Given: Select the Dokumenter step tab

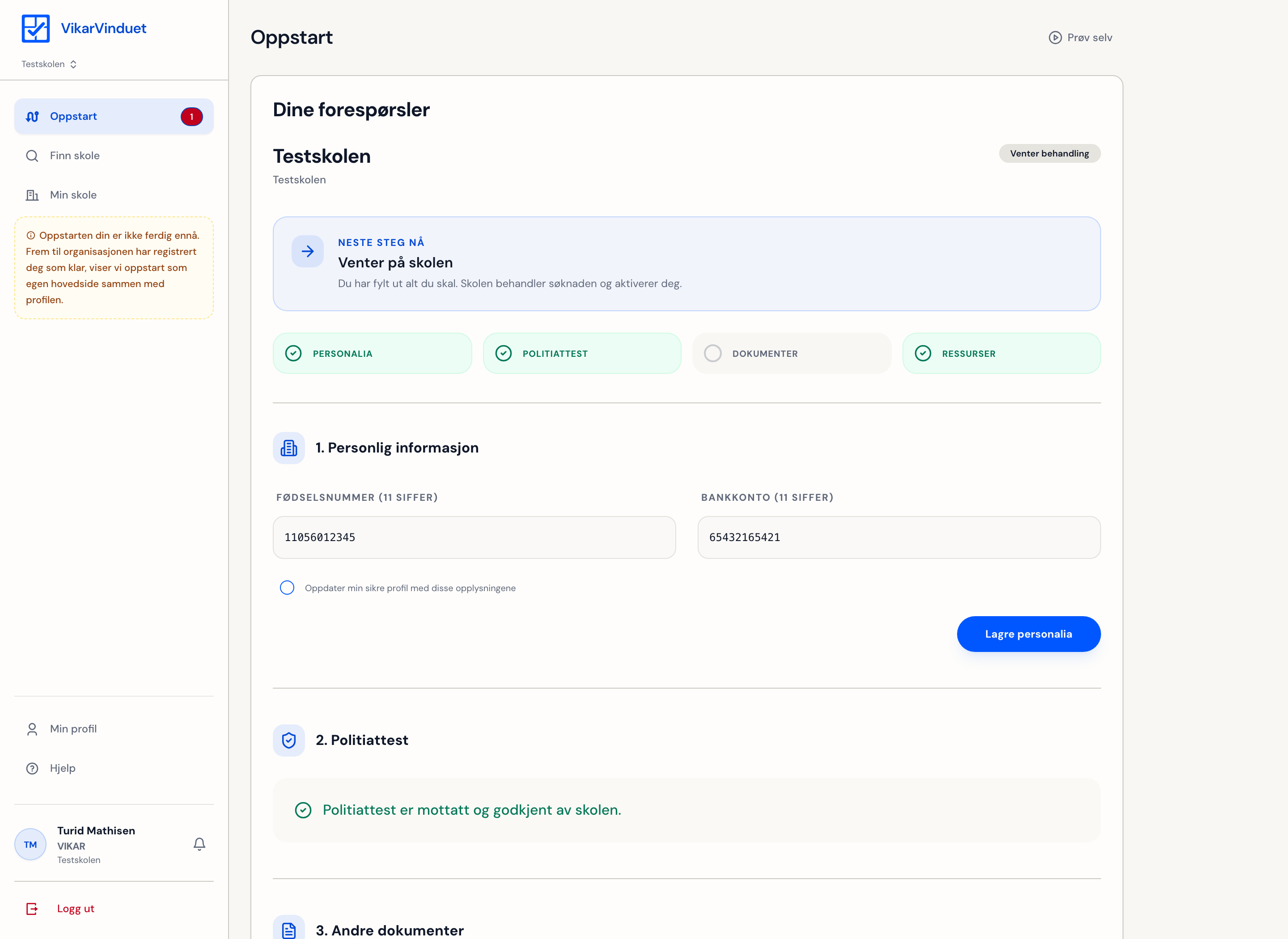Looking at the screenshot, I should 792,354.
